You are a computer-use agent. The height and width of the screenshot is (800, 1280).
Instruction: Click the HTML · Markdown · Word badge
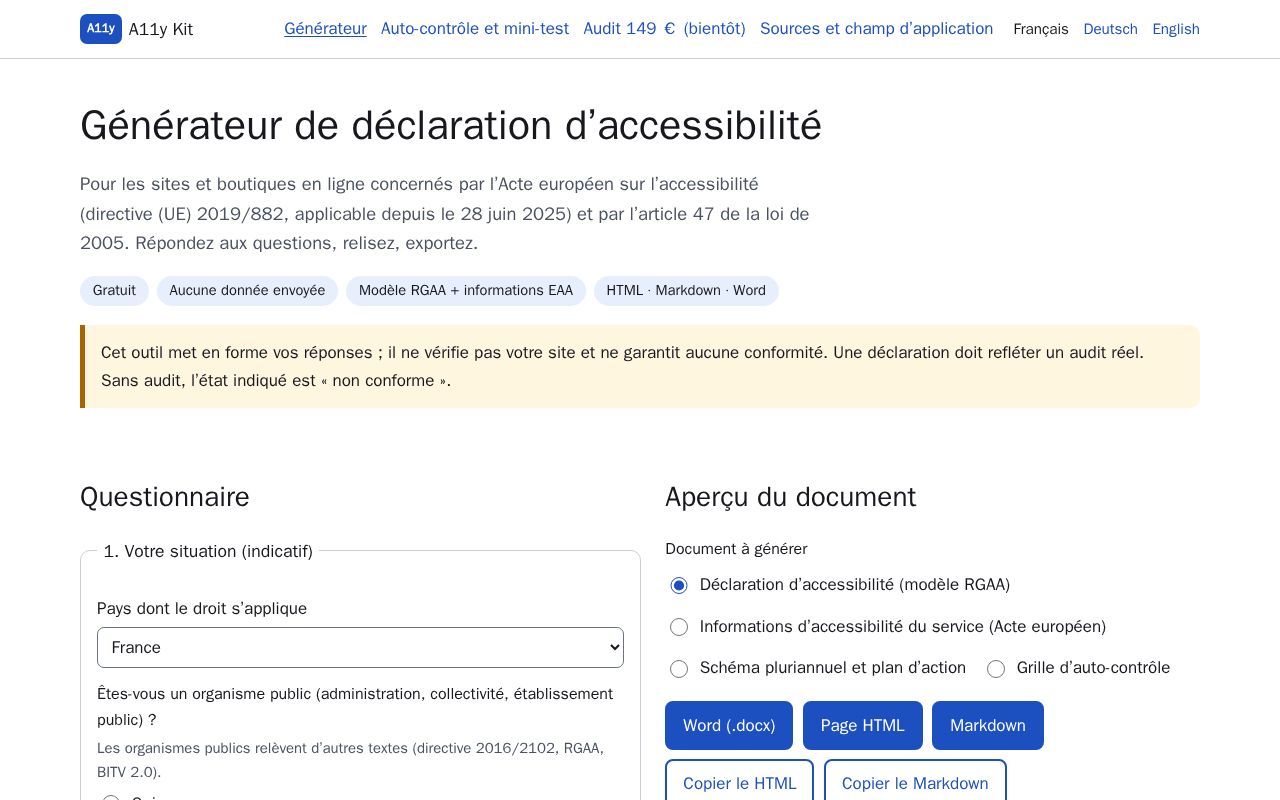pyautogui.click(x=686, y=291)
